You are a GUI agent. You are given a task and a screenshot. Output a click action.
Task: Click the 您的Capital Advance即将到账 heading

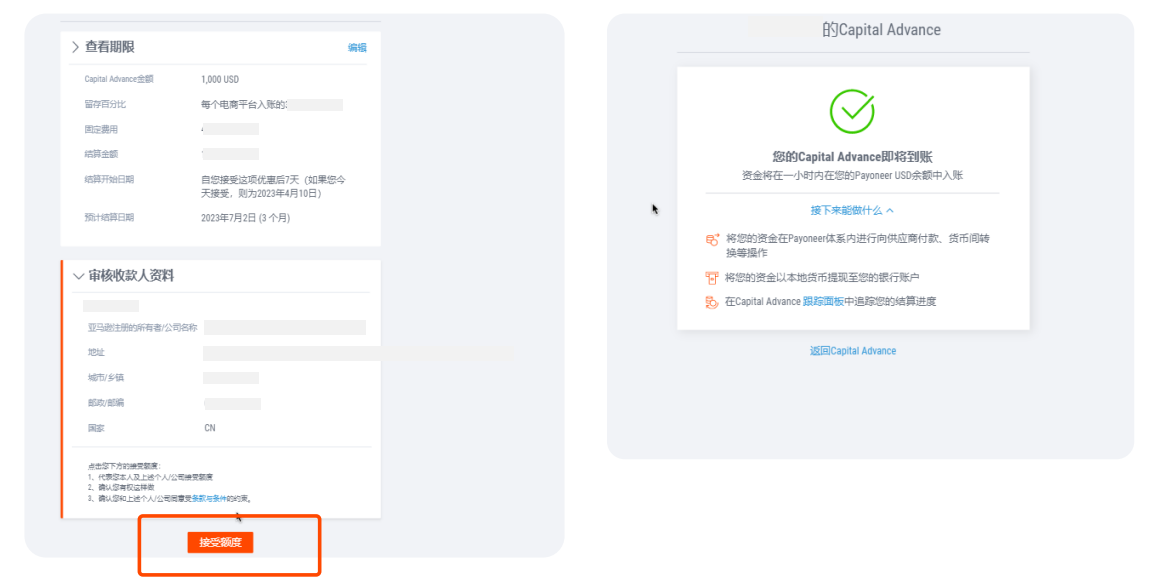pos(852,157)
